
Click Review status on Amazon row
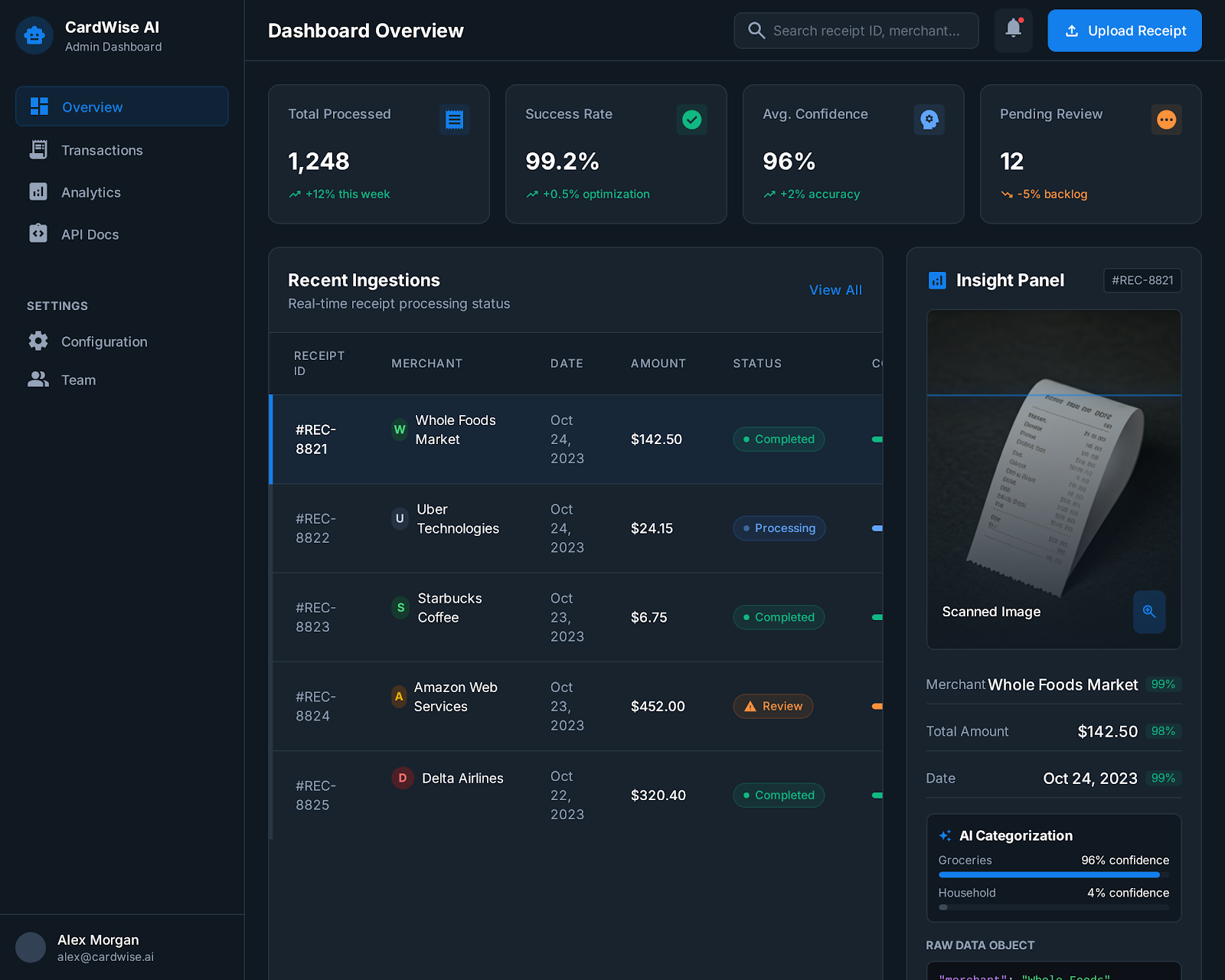pos(773,706)
